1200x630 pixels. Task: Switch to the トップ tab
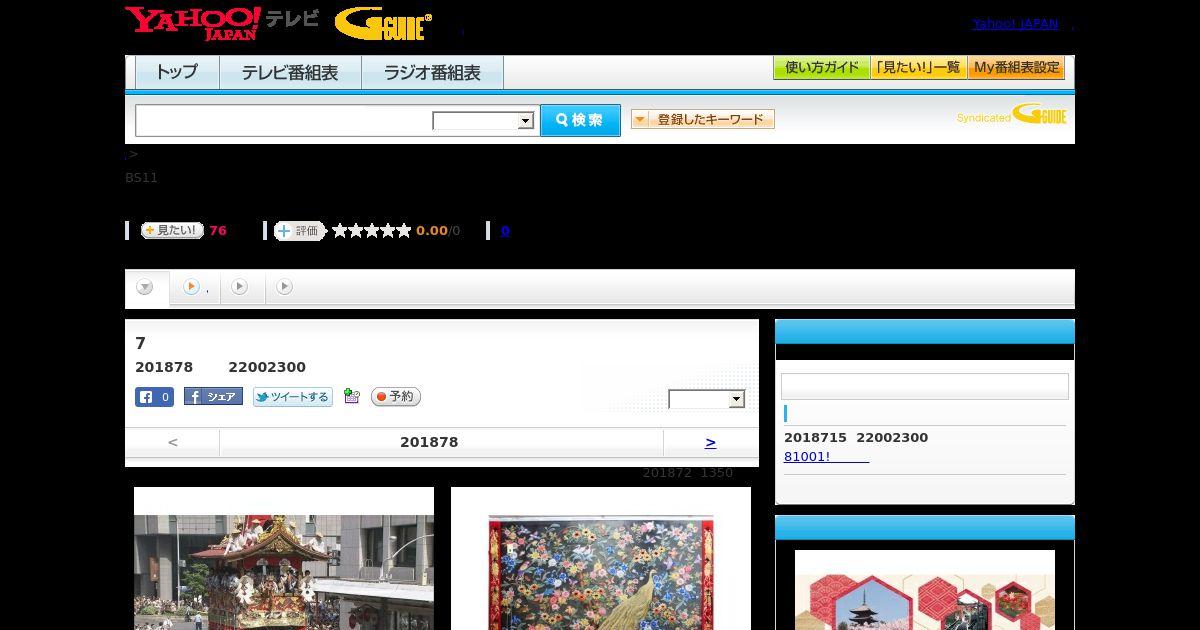click(177, 72)
